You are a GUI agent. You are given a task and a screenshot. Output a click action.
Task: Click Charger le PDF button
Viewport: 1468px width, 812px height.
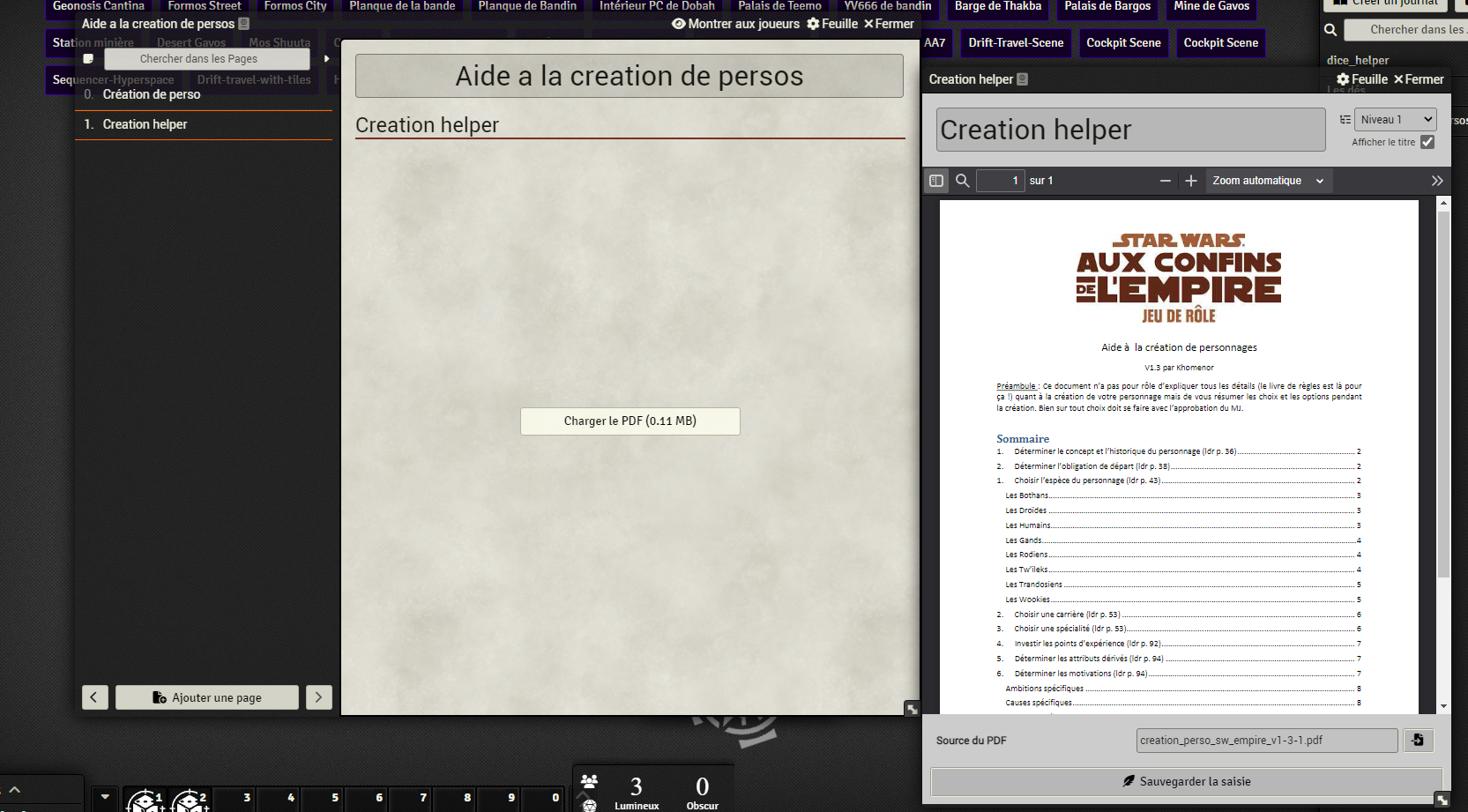630,421
